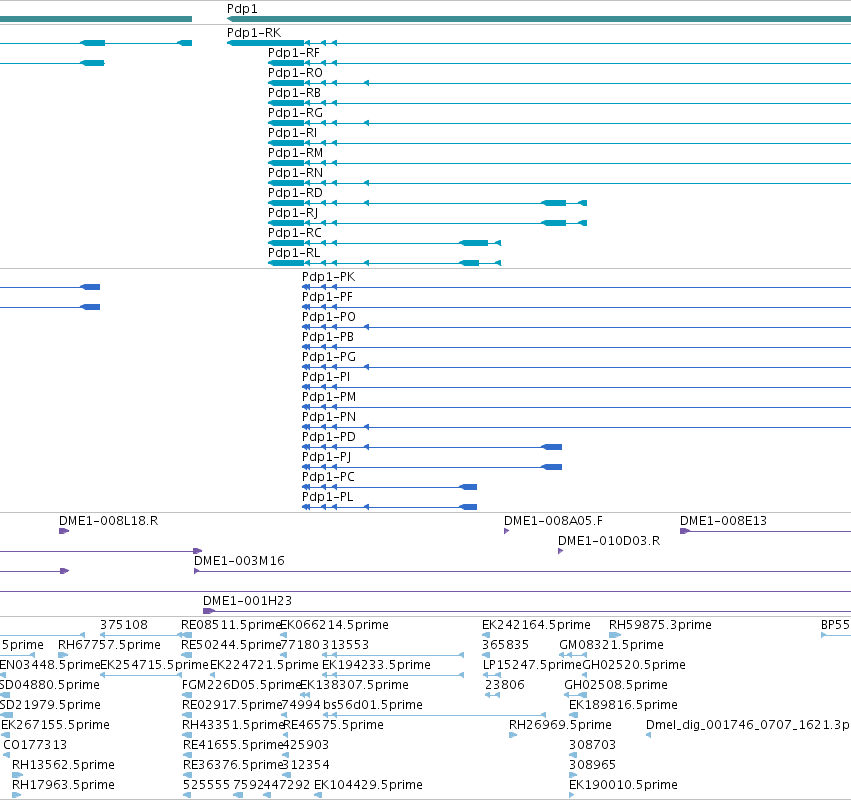The image size is (851, 800).
Task: Click the RH17963.5prime EST label
Action: 63,785
